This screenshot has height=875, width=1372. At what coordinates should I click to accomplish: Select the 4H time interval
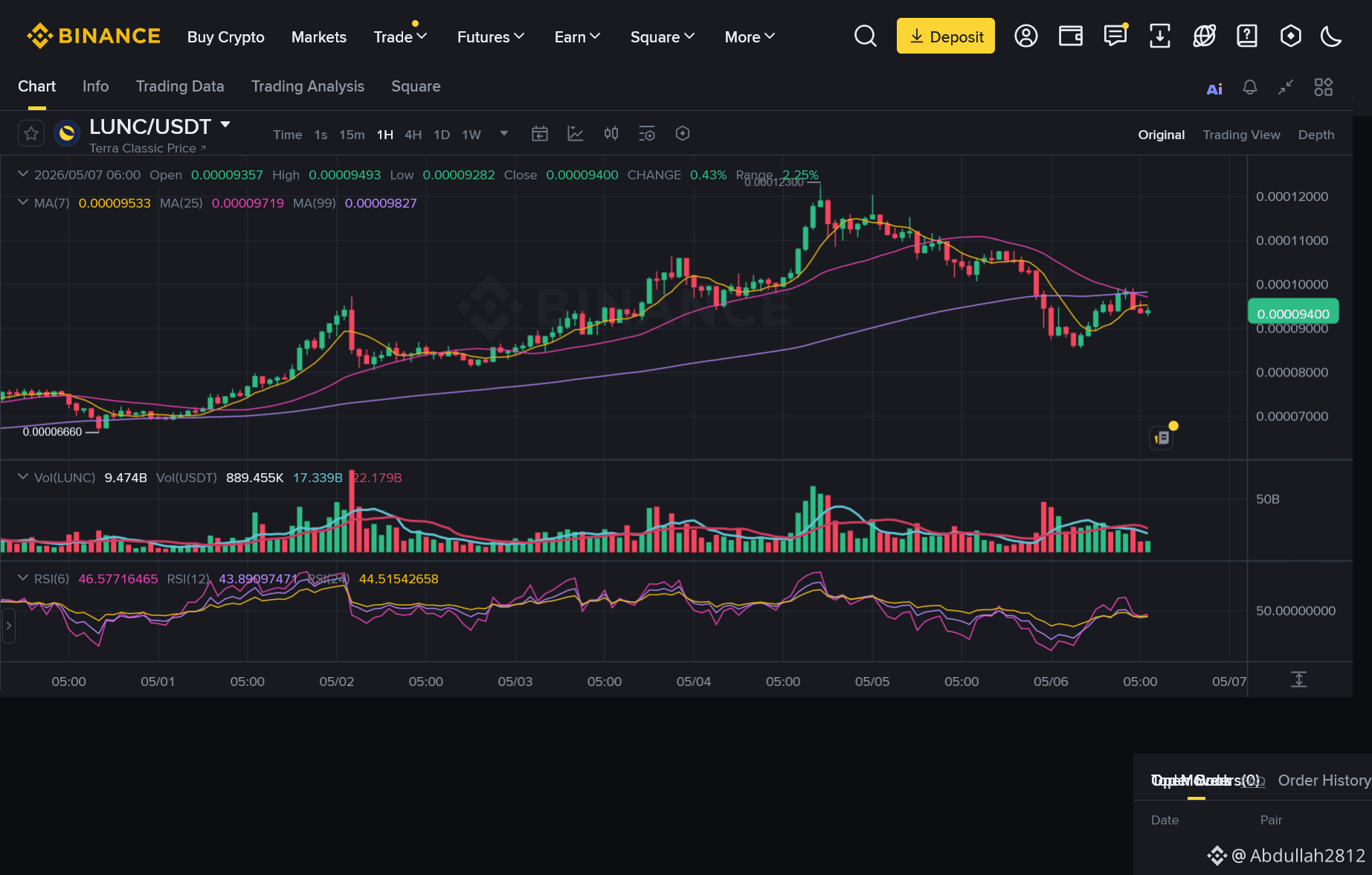coord(413,135)
